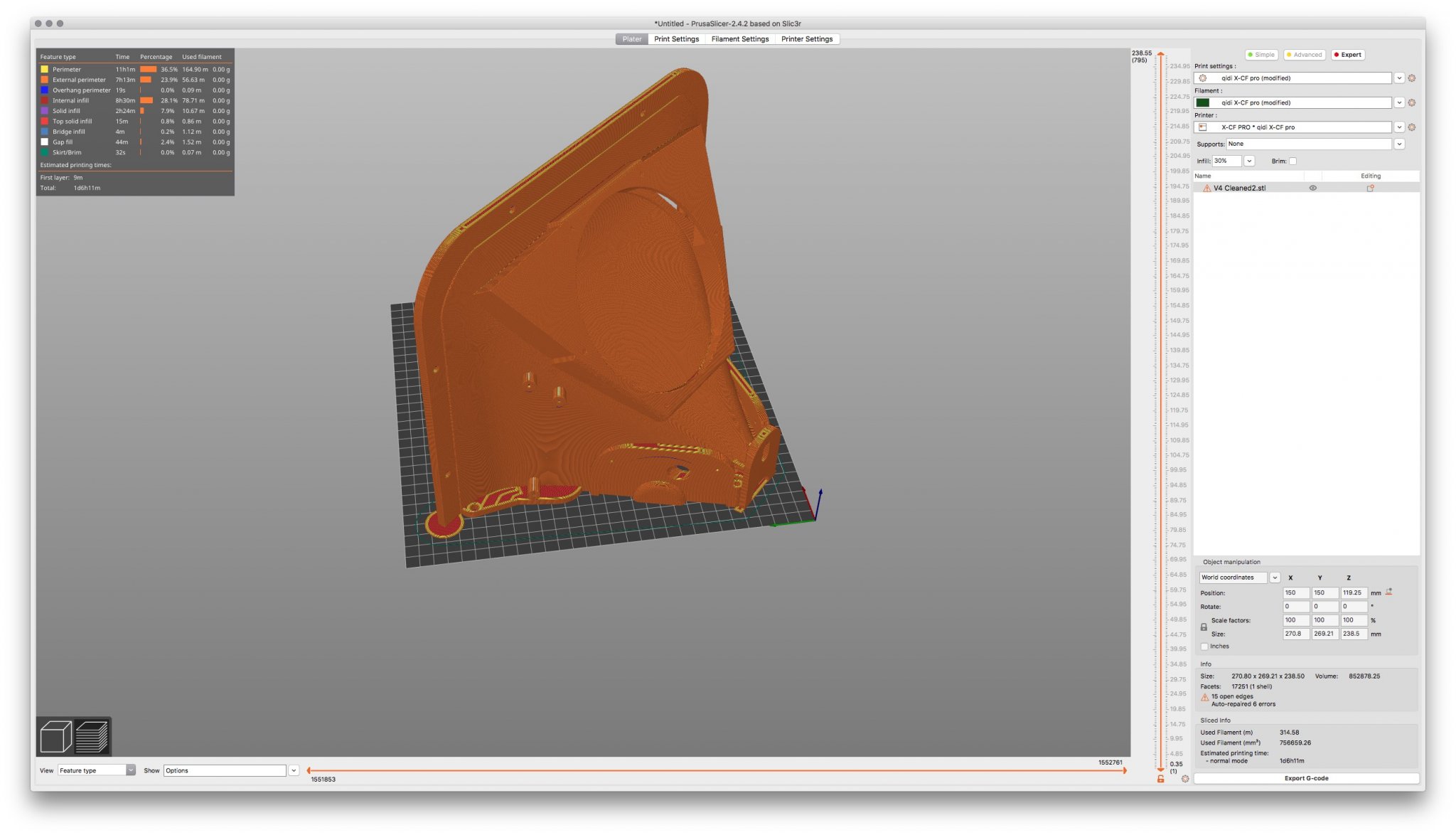Toggle the vertical layer slider lock icon

click(x=1161, y=779)
